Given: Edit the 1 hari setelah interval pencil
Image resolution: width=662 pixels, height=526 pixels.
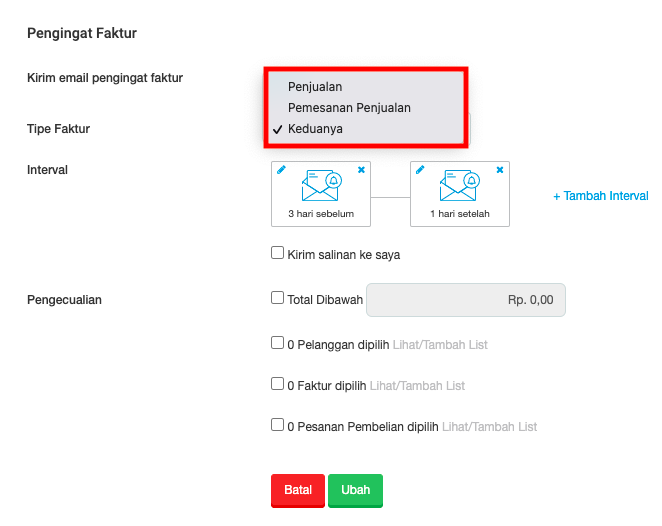Looking at the screenshot, I should [420, 170].
